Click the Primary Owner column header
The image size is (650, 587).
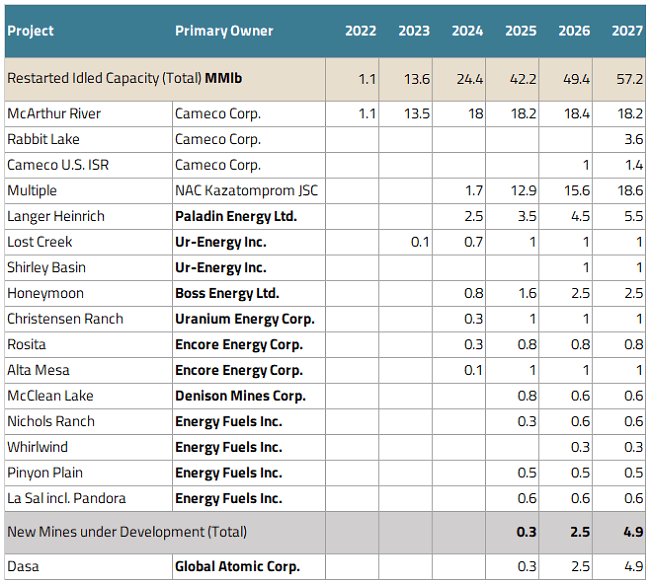224,31
